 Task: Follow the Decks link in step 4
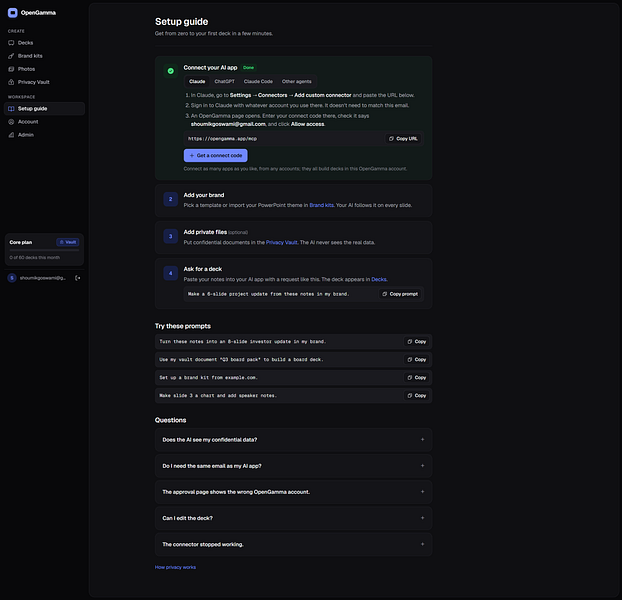point(379,280)
